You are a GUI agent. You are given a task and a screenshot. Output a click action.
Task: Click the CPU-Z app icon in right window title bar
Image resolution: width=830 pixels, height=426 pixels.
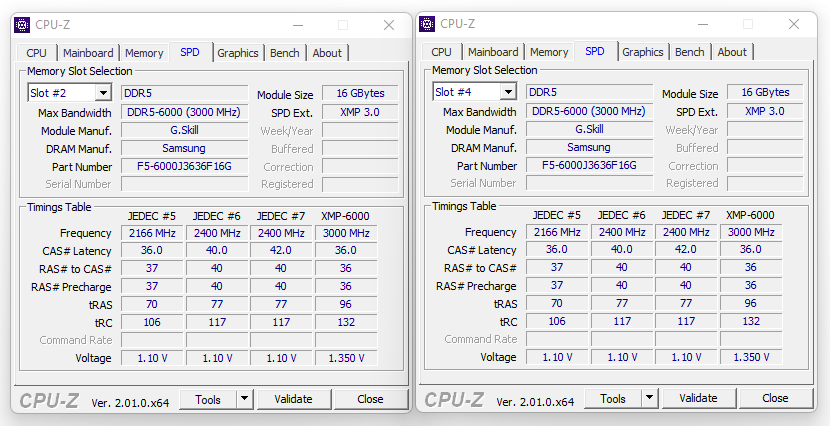pyautogui.click(x=427, y=24)
